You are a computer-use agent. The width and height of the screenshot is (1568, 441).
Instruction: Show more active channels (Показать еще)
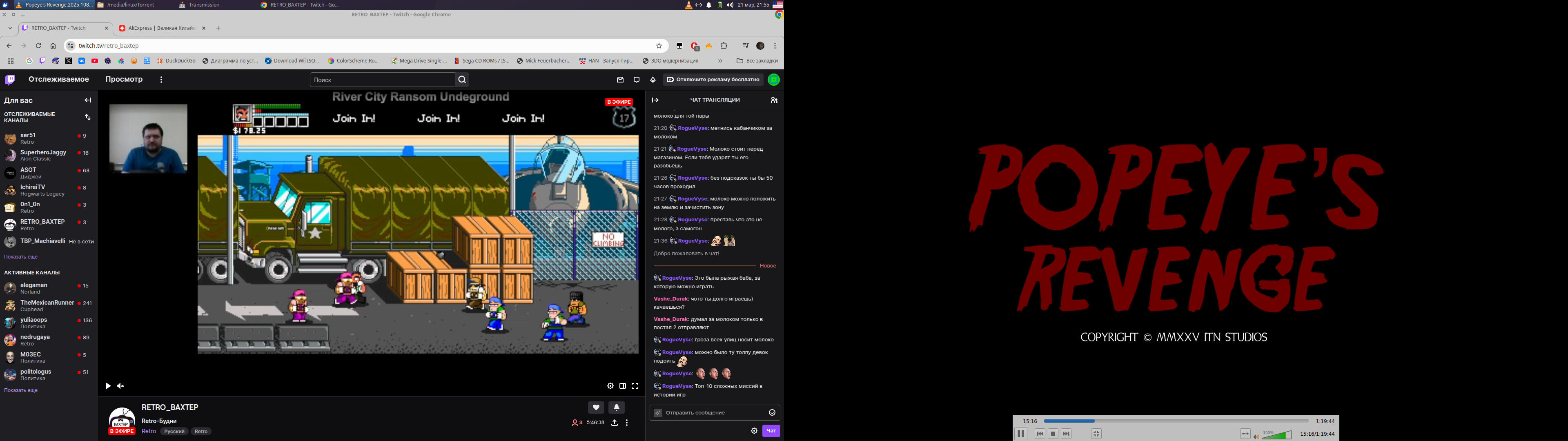pos(21,390)
